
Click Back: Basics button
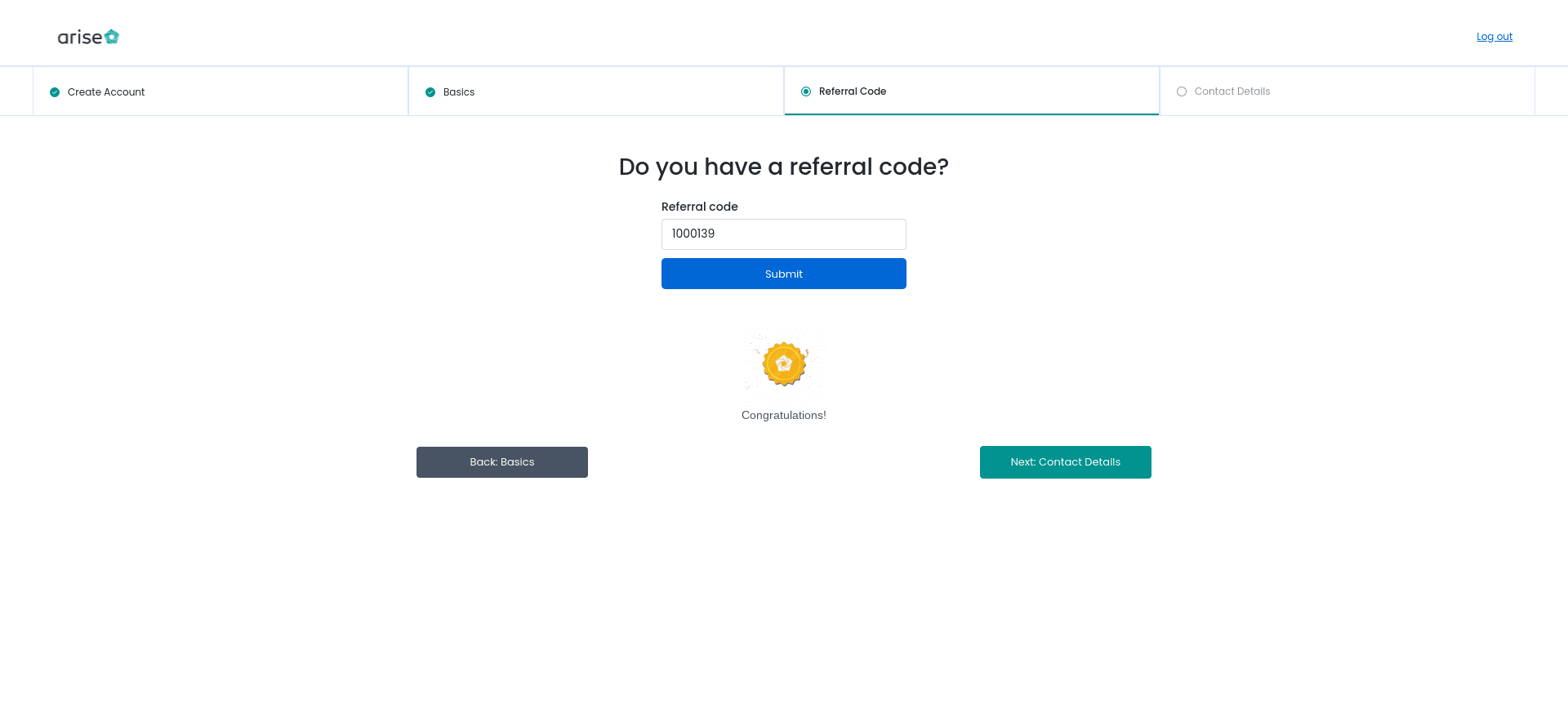click(502, 462)
